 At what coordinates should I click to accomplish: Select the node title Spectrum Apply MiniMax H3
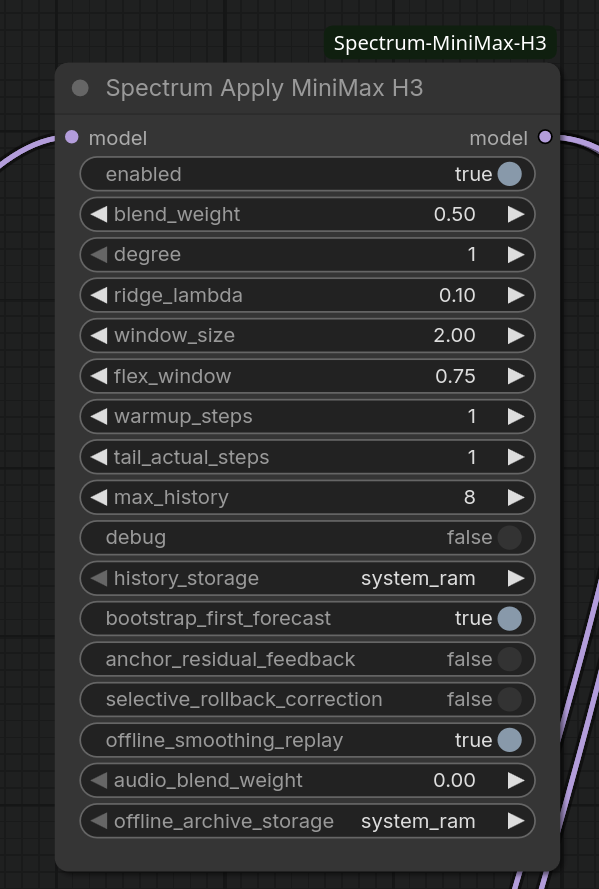(x=264, y=88)
